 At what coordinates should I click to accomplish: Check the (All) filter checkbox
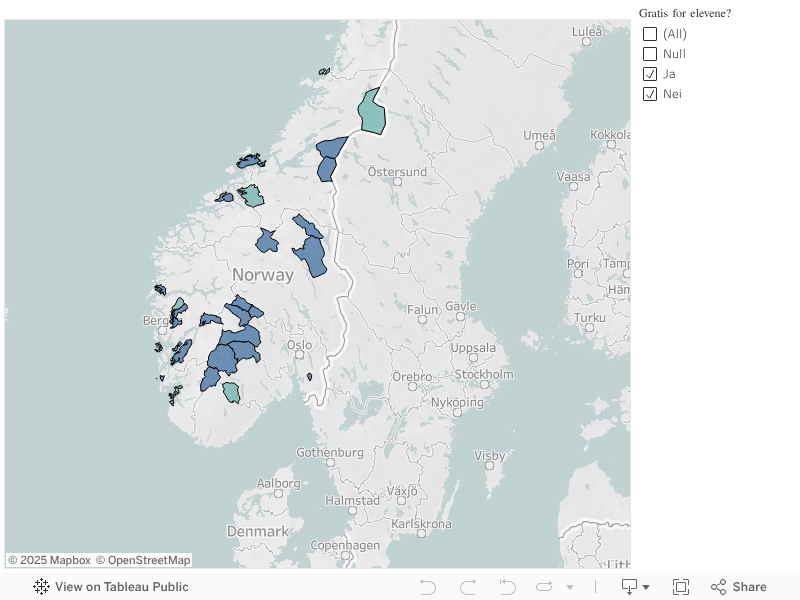(649, 34)
